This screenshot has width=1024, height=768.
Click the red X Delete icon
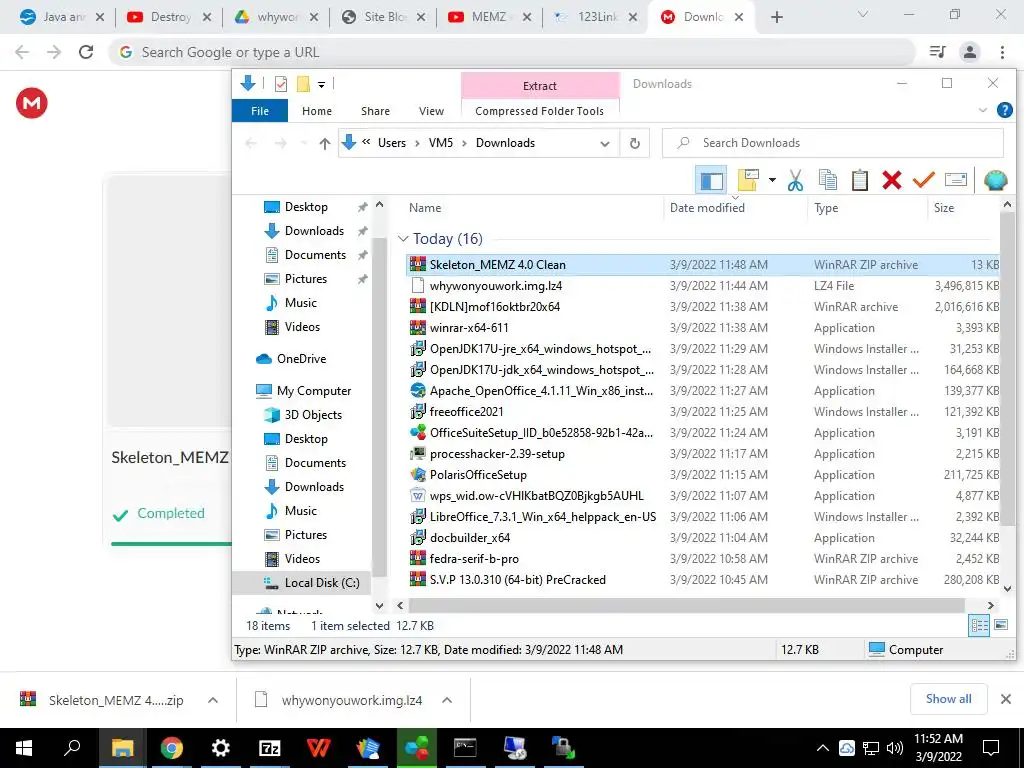[x=891, y=180]
